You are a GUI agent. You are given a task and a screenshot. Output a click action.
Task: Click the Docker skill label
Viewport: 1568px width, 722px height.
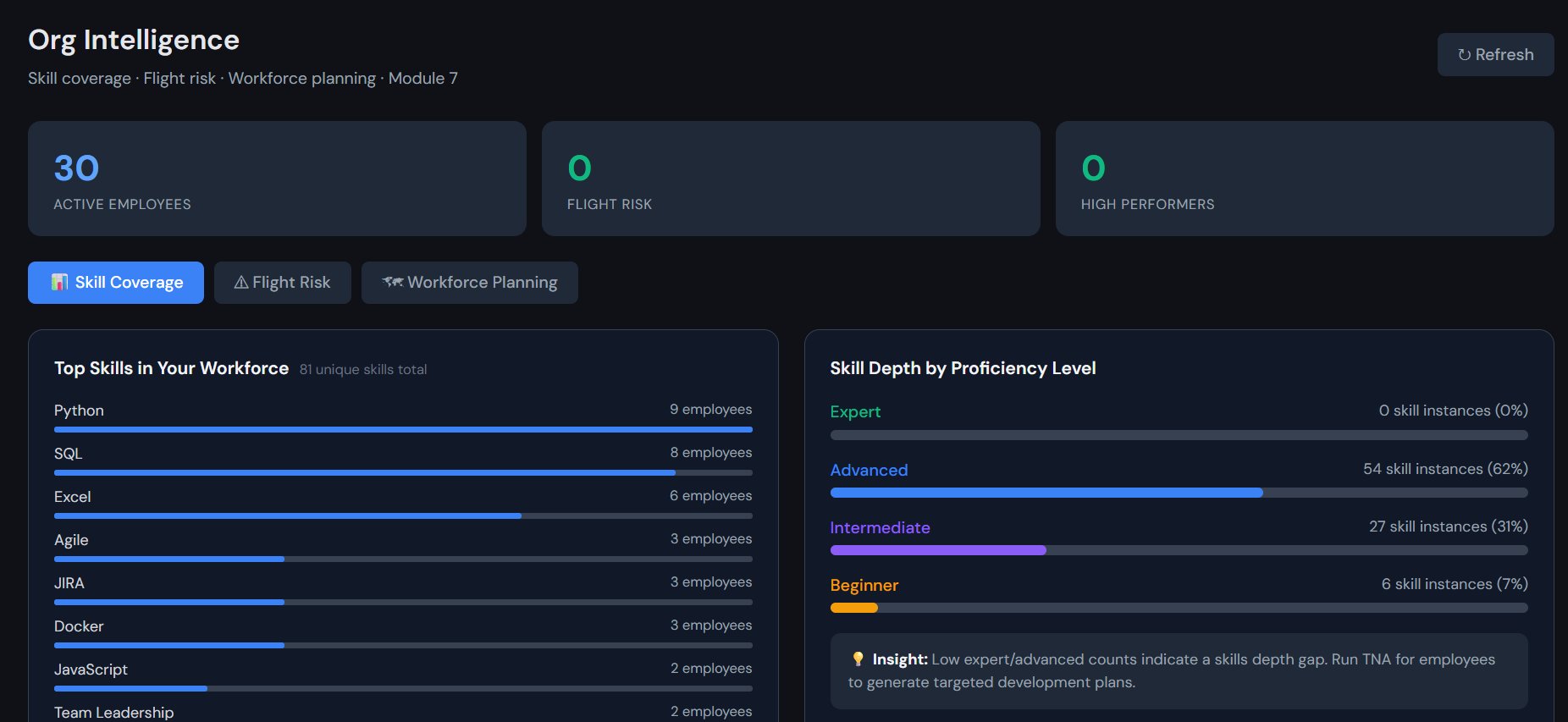(79, 626)
